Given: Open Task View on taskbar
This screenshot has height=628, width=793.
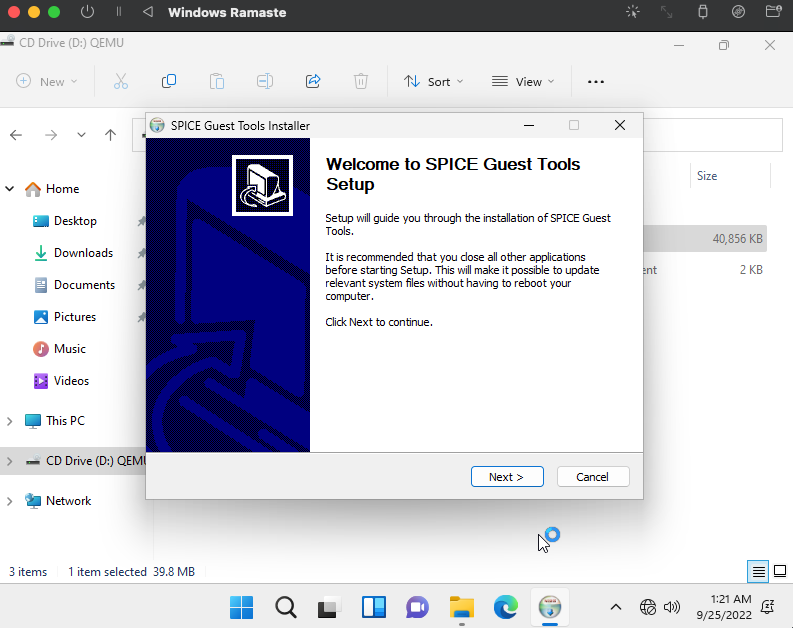Looking at the screenshot, I should 329,607.
